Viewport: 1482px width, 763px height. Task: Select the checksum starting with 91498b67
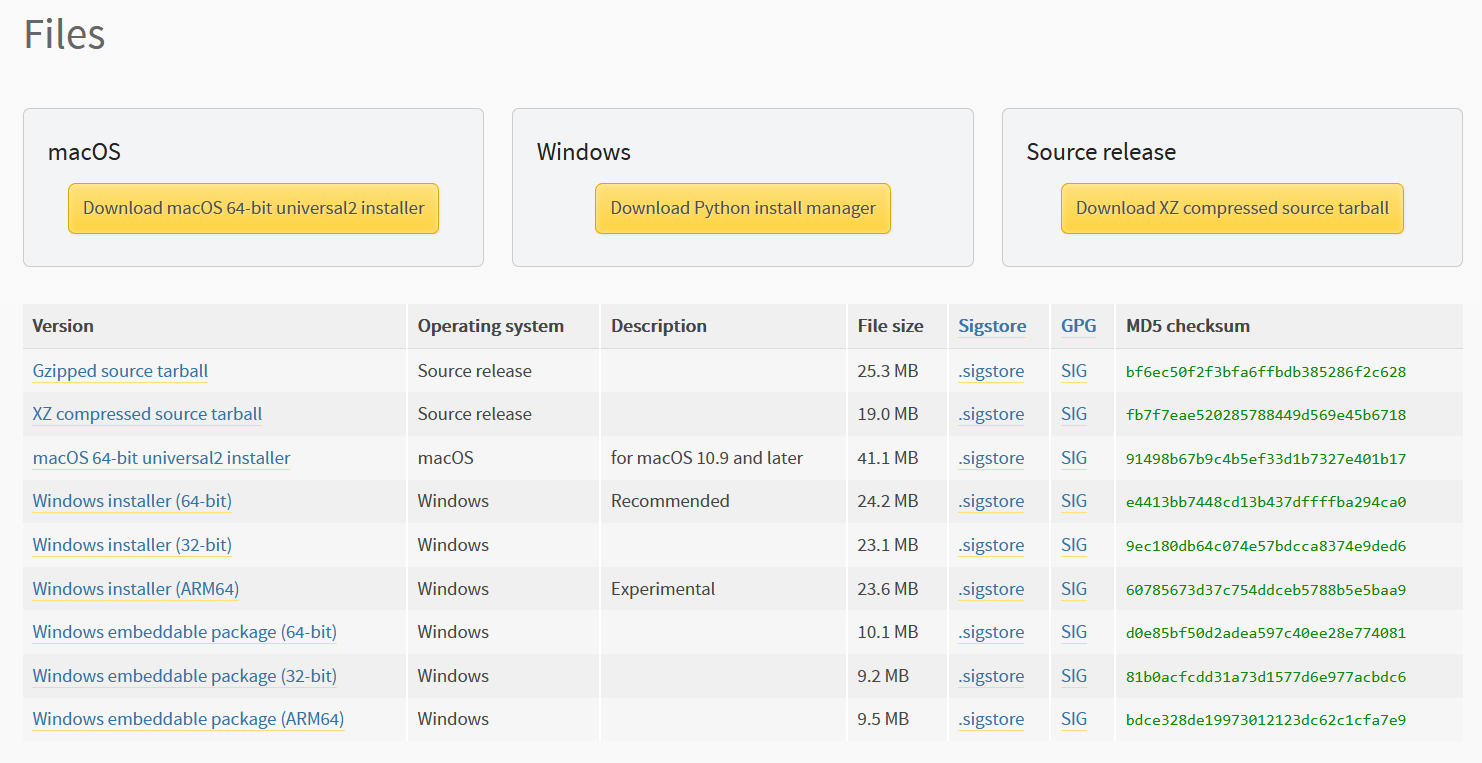pos(1266,459)
